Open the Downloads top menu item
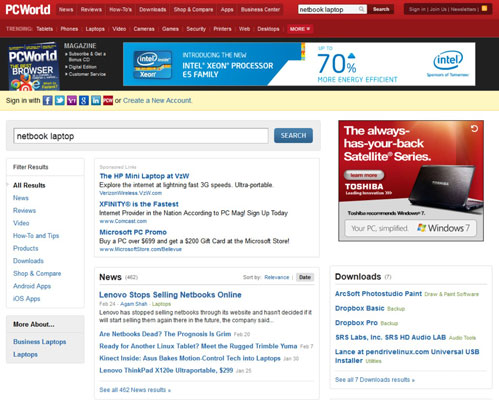 tap(153, 9)
